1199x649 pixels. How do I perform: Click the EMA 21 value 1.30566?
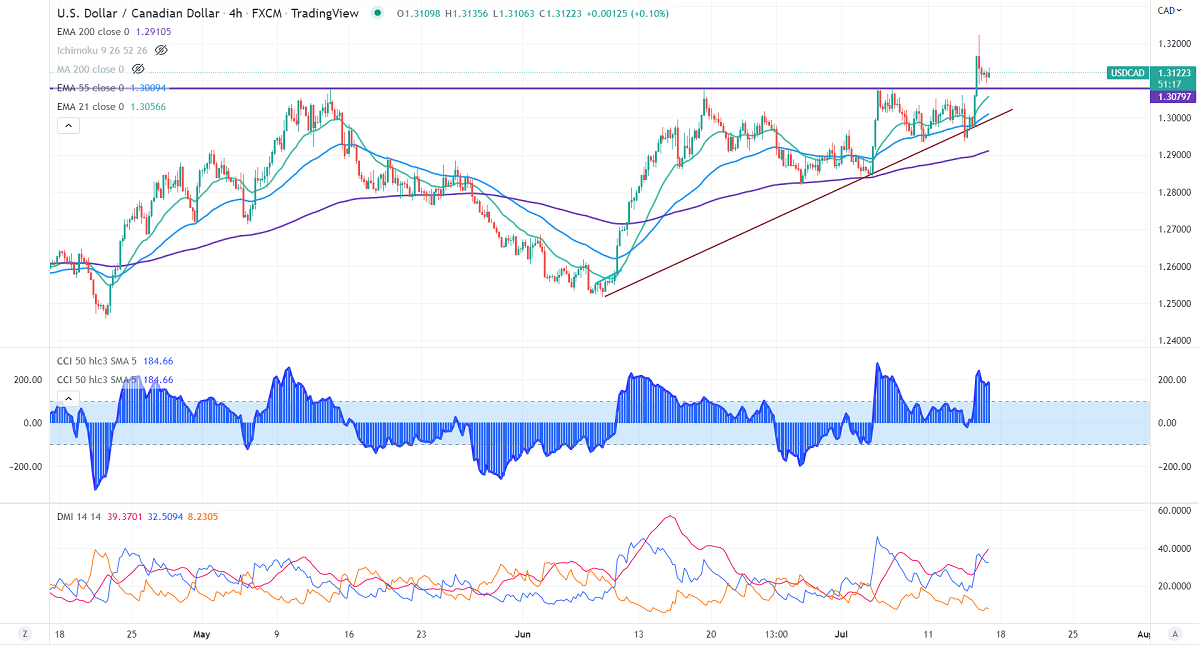click(148, 106)
